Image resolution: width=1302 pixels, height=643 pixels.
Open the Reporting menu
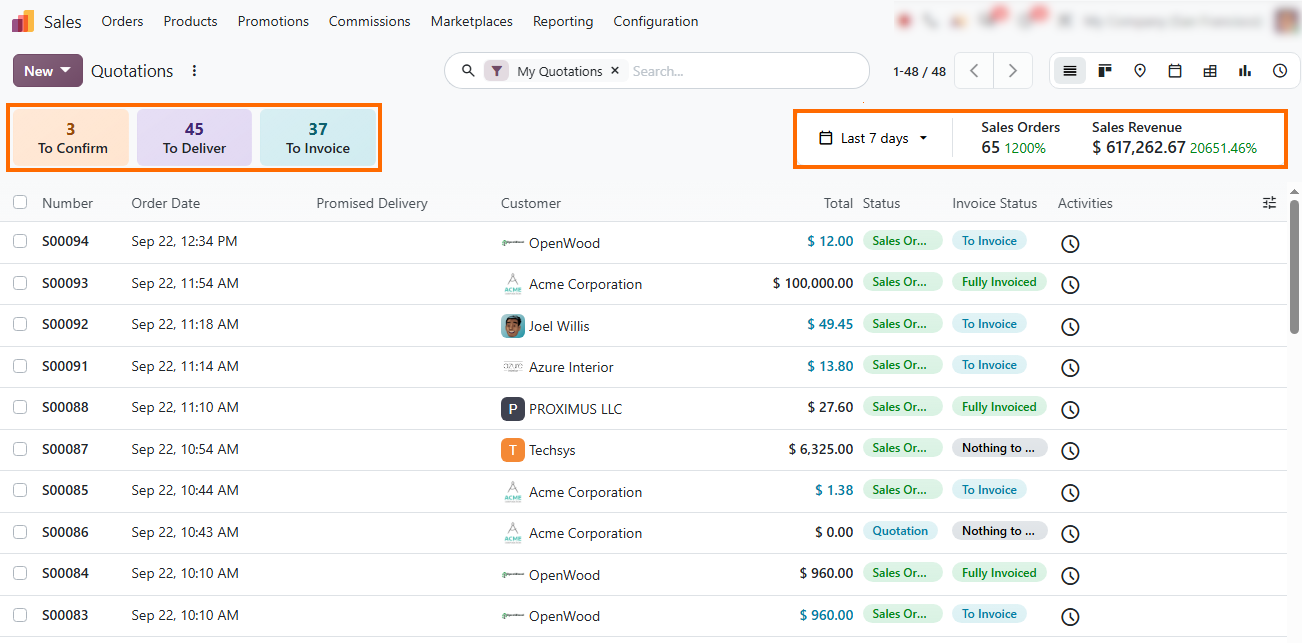563,21
